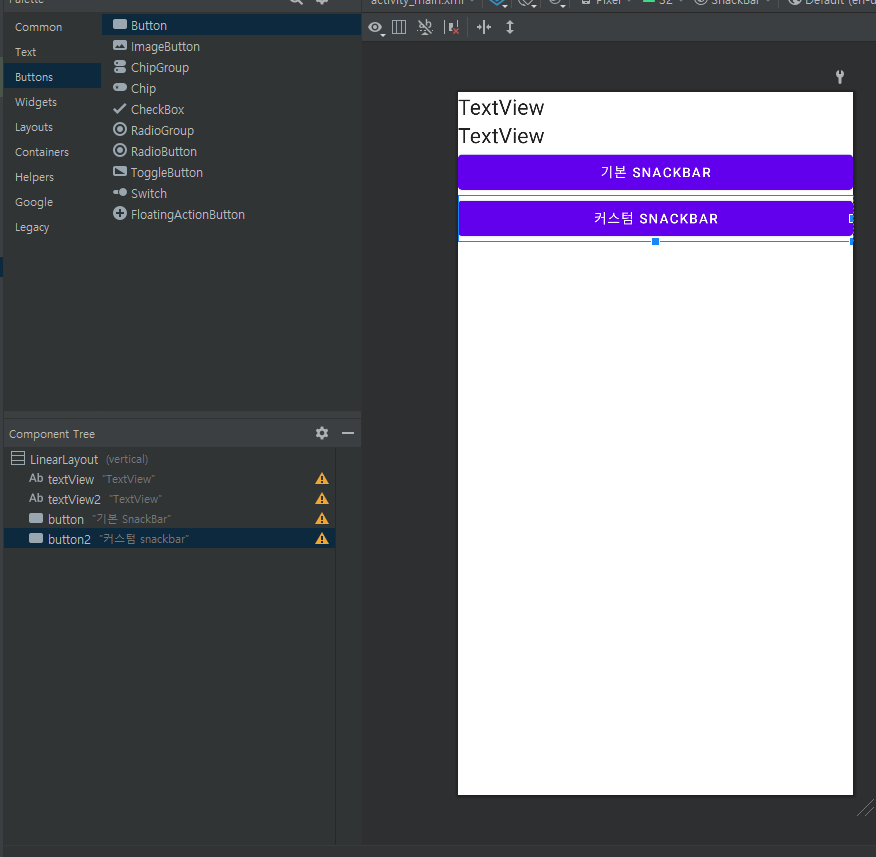Toggle the autoconnect icon in layout toolbar
The width and height of the screenshot is (876, 857).
pyautogui.click(x=425, y=27)
